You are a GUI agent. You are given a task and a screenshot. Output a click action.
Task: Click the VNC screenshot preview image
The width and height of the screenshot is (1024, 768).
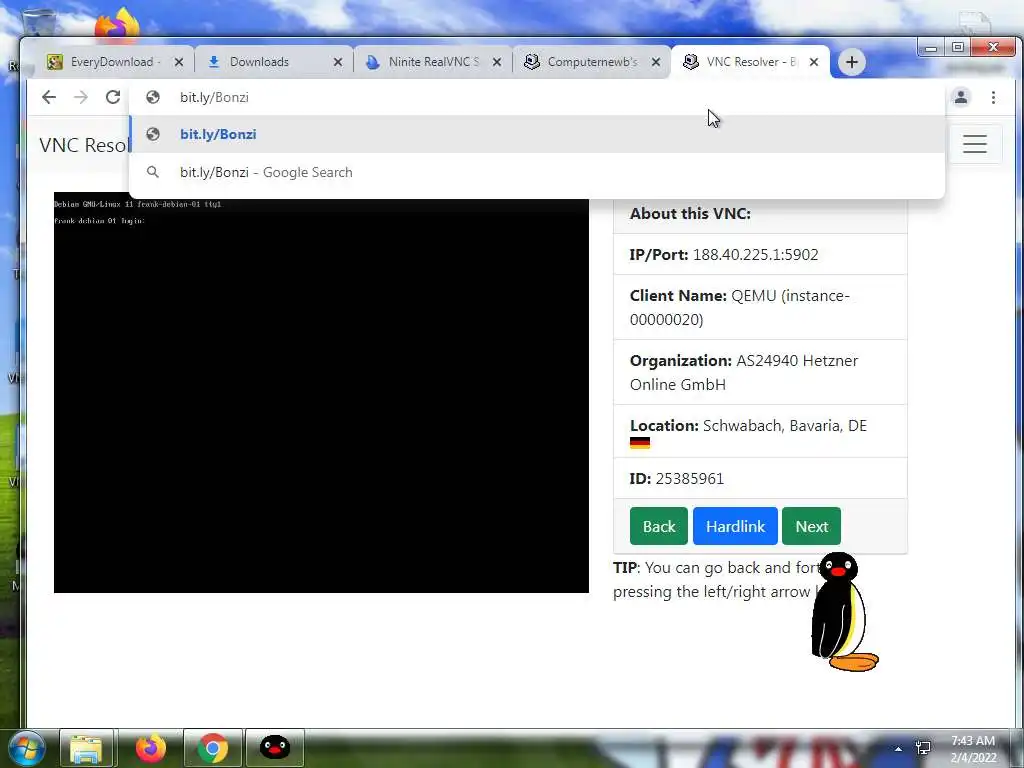coord(321,393)
